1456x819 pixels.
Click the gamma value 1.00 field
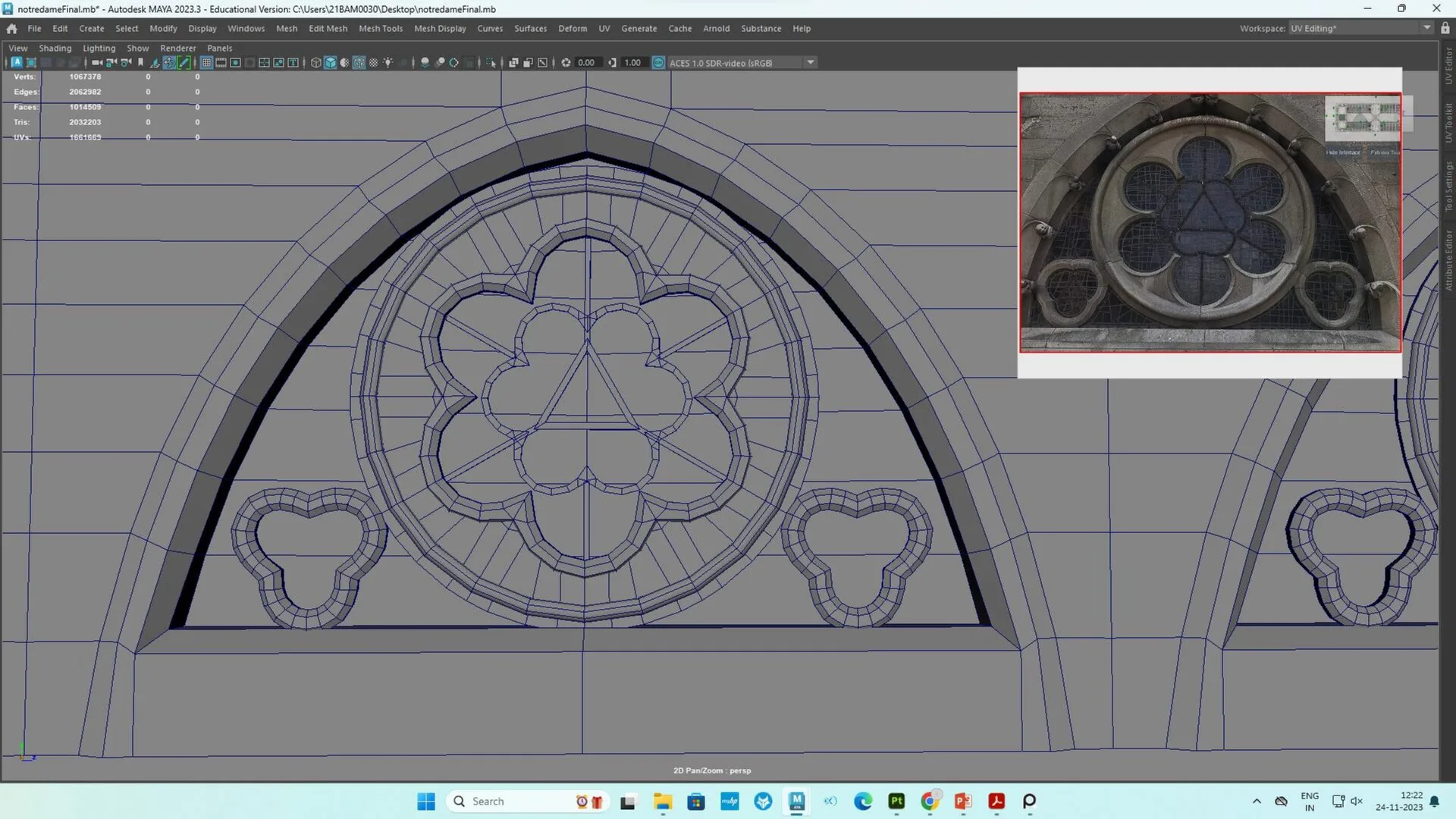pos(632,62)
